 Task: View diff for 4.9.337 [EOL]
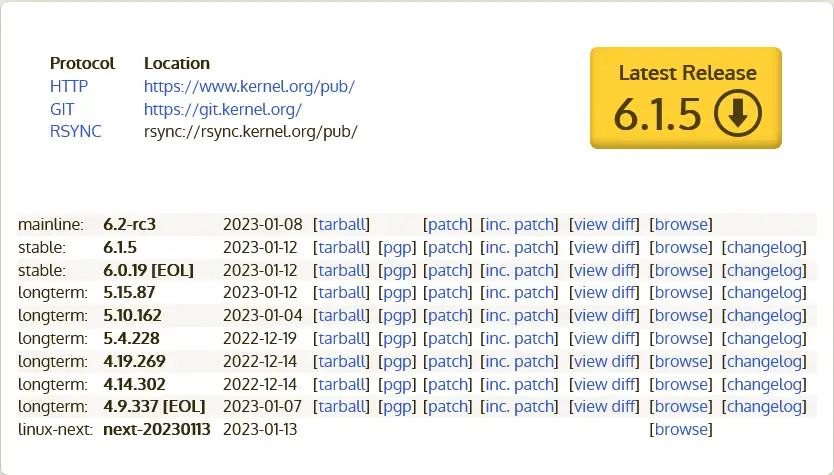point(604,406)
